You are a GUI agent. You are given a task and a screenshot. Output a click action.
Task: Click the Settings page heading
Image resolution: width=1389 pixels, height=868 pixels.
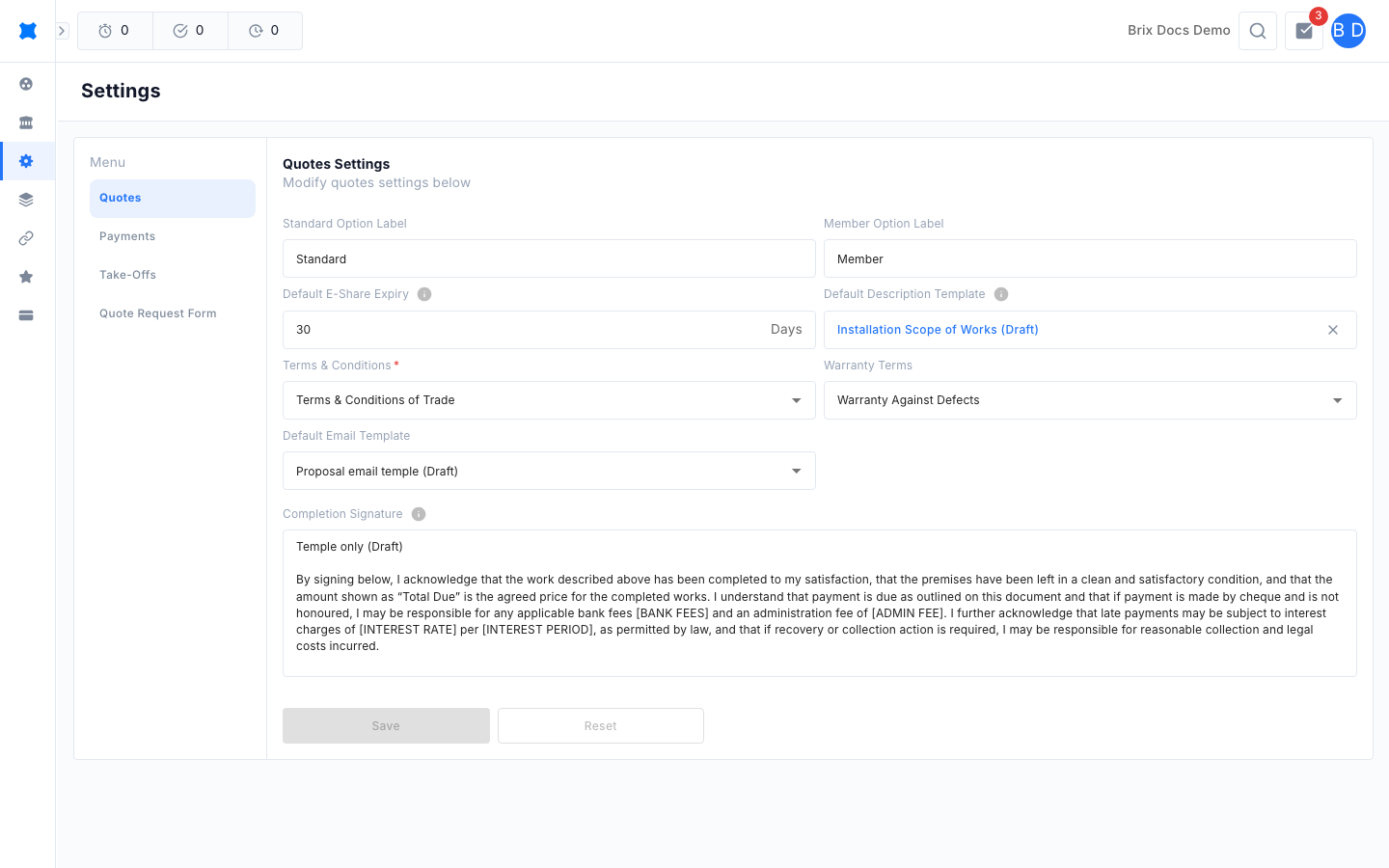click(x=121, y=91)
